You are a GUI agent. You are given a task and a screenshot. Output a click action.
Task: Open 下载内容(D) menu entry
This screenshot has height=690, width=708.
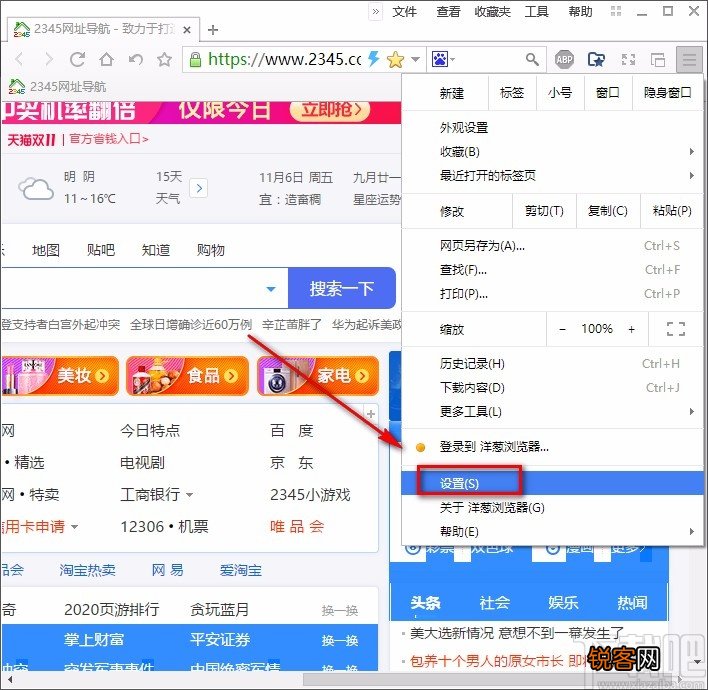point(552,388)
